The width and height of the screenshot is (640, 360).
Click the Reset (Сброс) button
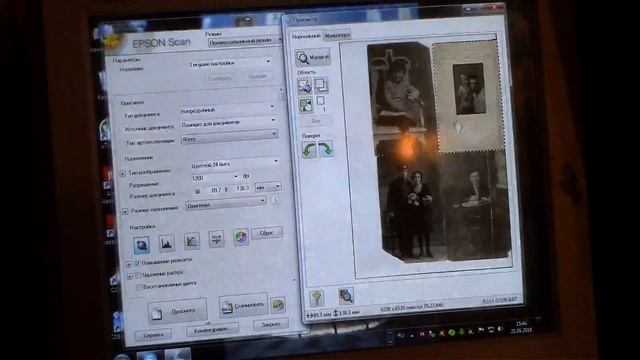click(267, 233)
